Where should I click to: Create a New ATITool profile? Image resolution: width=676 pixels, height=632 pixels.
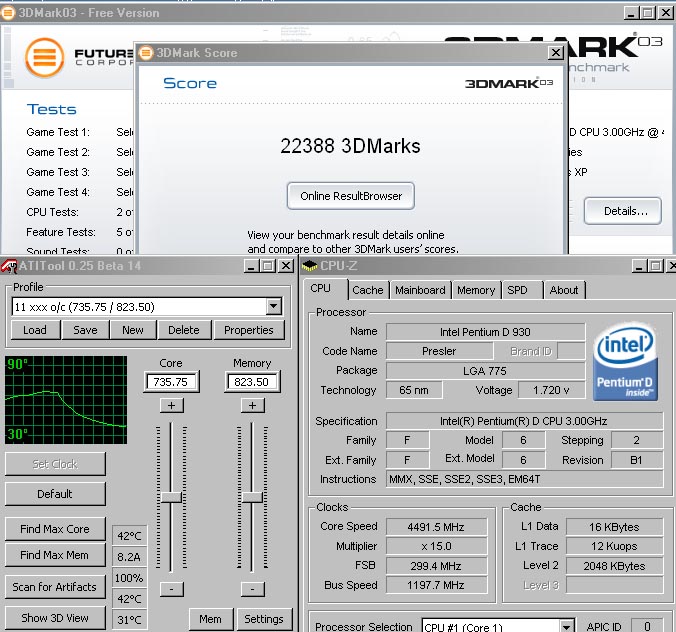click(133, 330)
